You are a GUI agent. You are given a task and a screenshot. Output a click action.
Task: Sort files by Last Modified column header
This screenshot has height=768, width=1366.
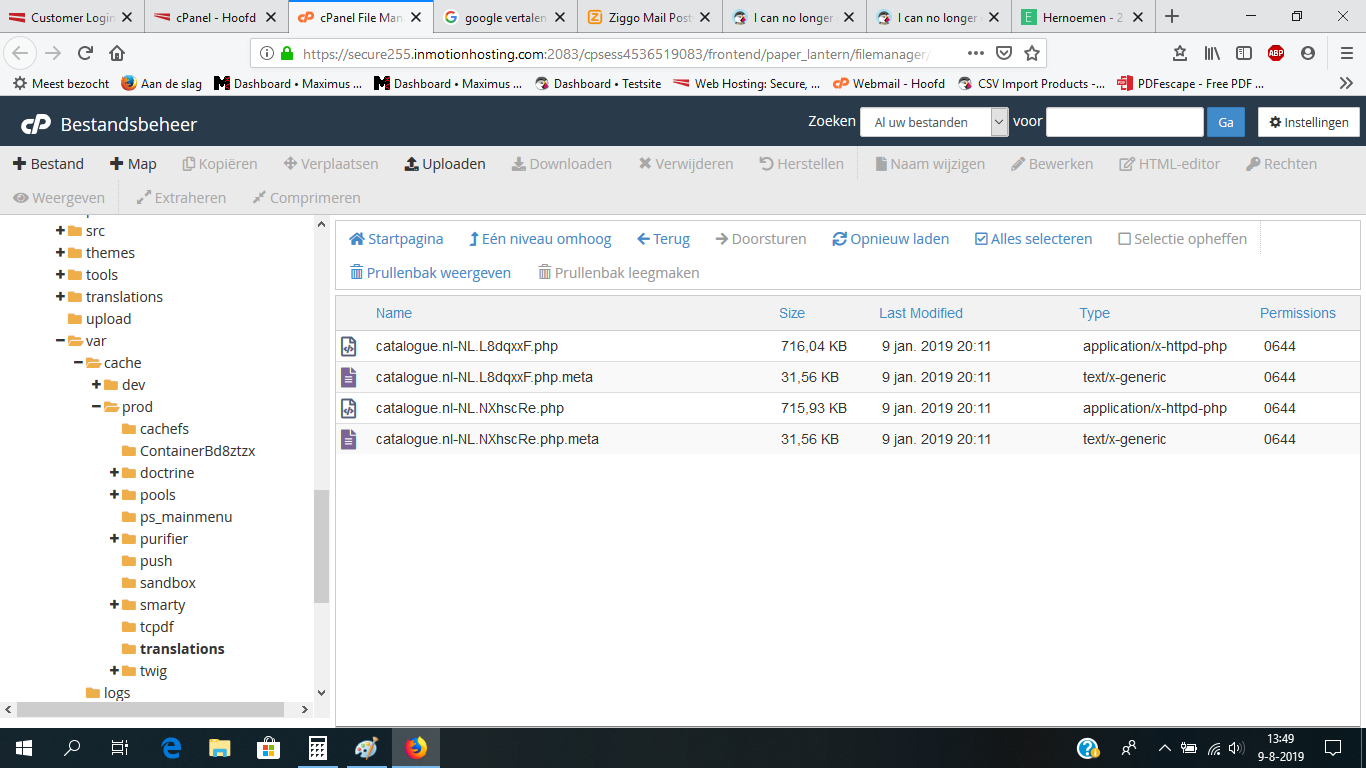coord(921,313)
